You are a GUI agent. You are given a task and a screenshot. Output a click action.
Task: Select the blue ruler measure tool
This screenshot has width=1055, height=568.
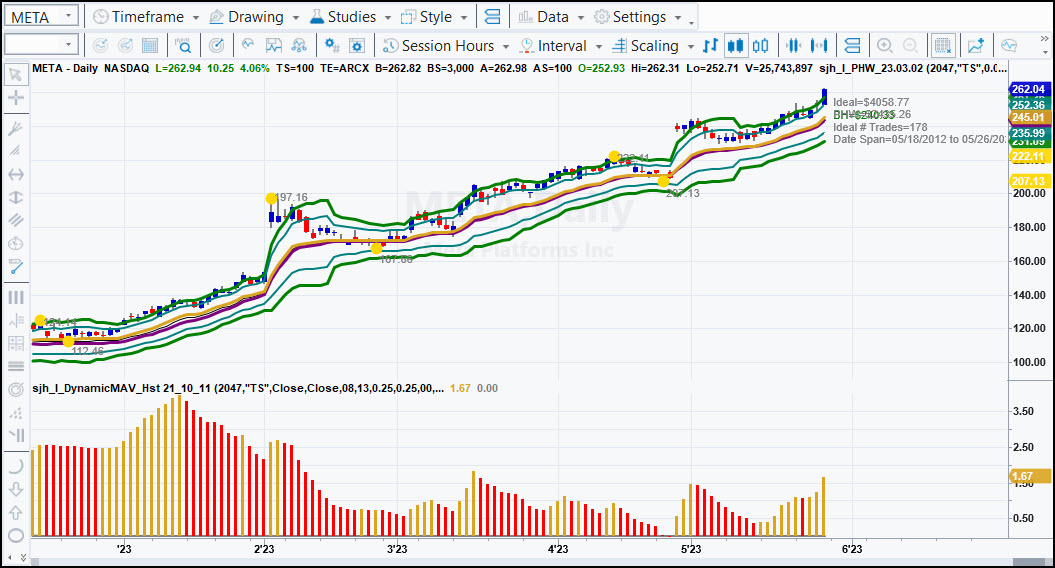[x=15, y=267]
